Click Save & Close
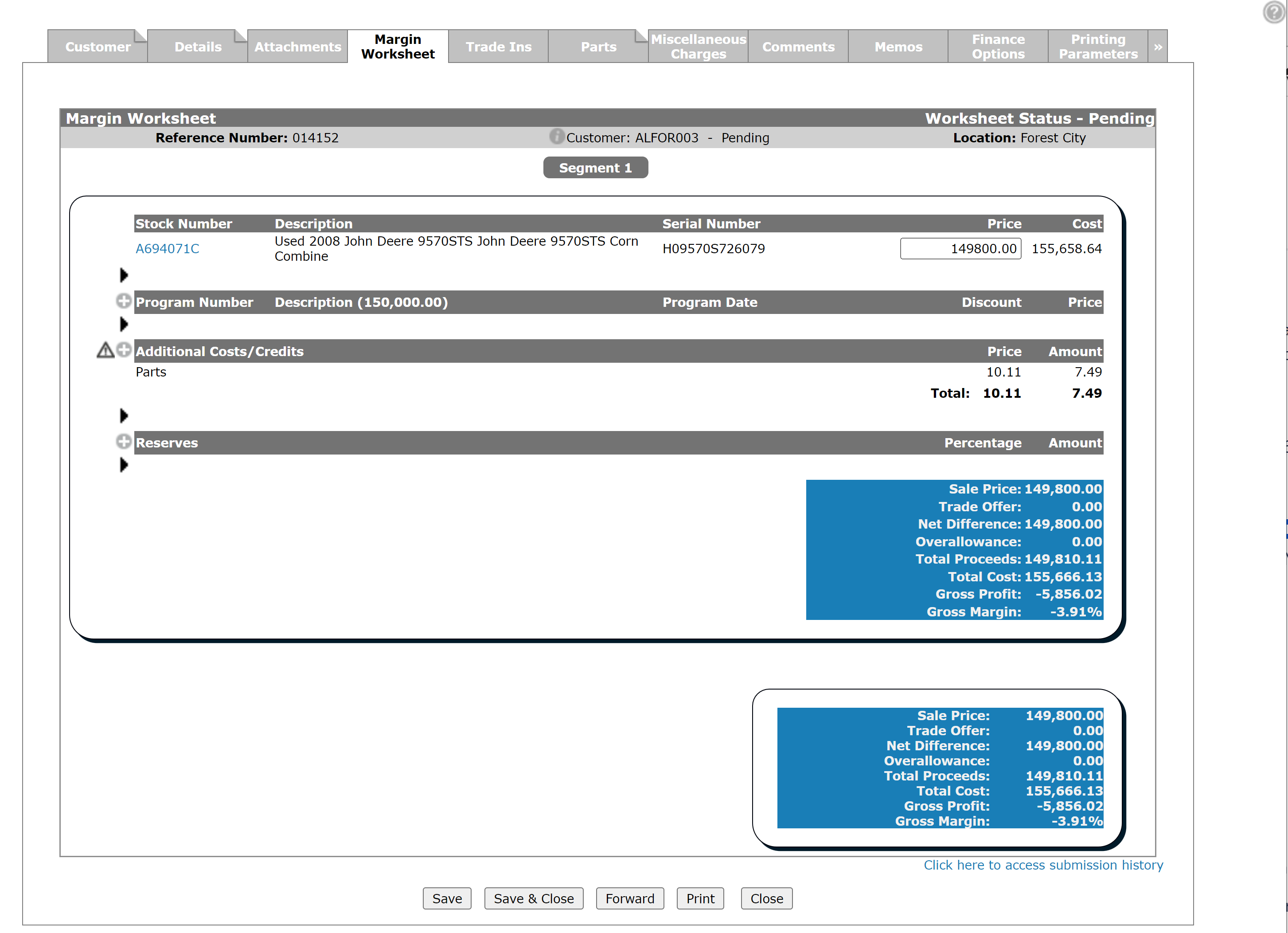Screen dimensions: 1288x933 point(533,898)
